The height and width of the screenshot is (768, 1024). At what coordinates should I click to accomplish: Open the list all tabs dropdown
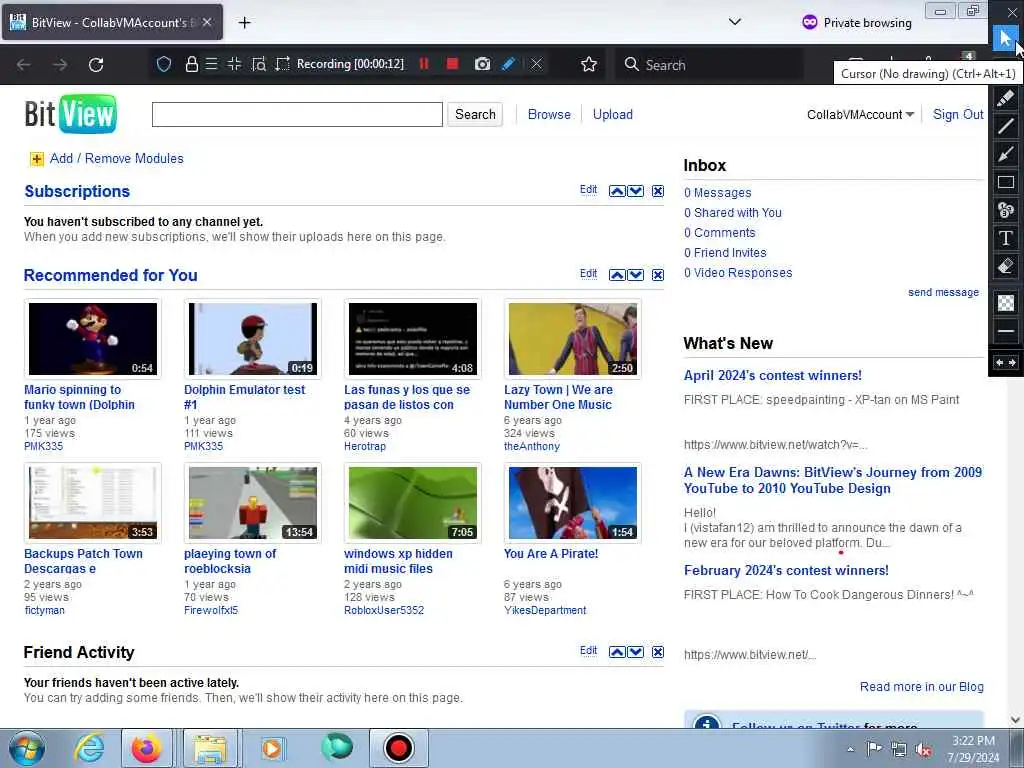[735, 22]
